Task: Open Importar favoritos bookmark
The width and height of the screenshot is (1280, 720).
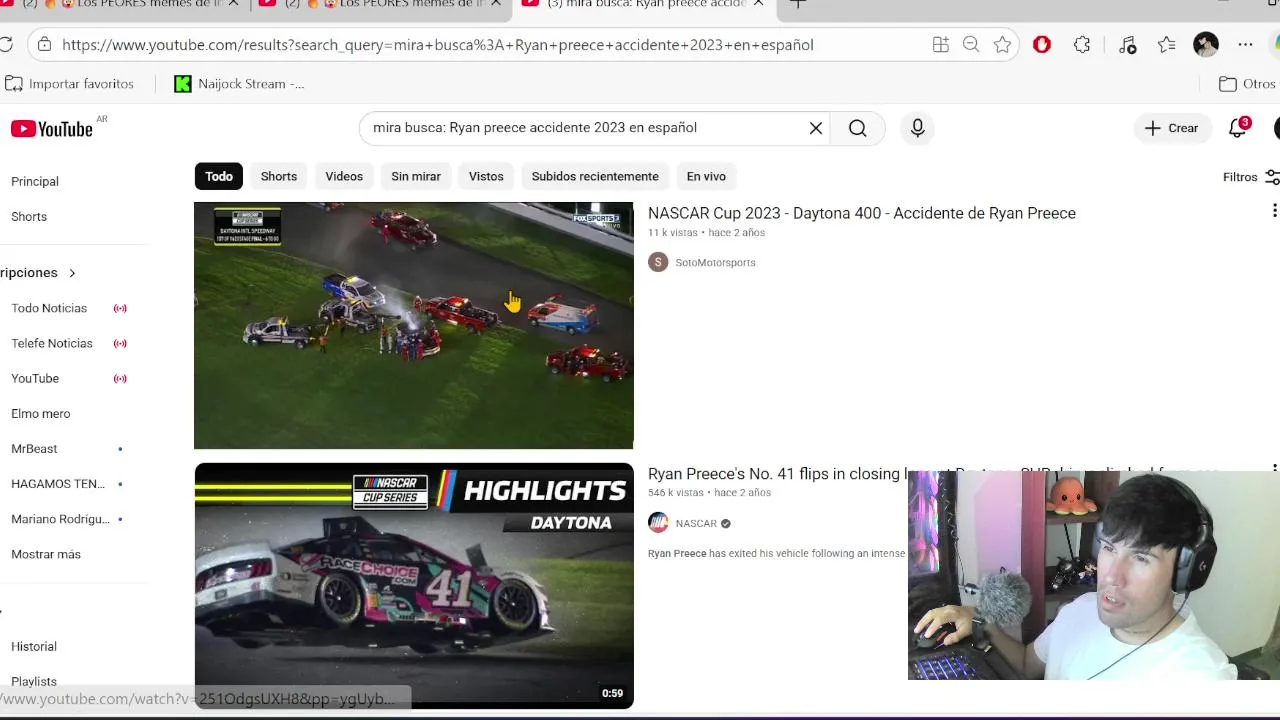Action: coord(70,84)
